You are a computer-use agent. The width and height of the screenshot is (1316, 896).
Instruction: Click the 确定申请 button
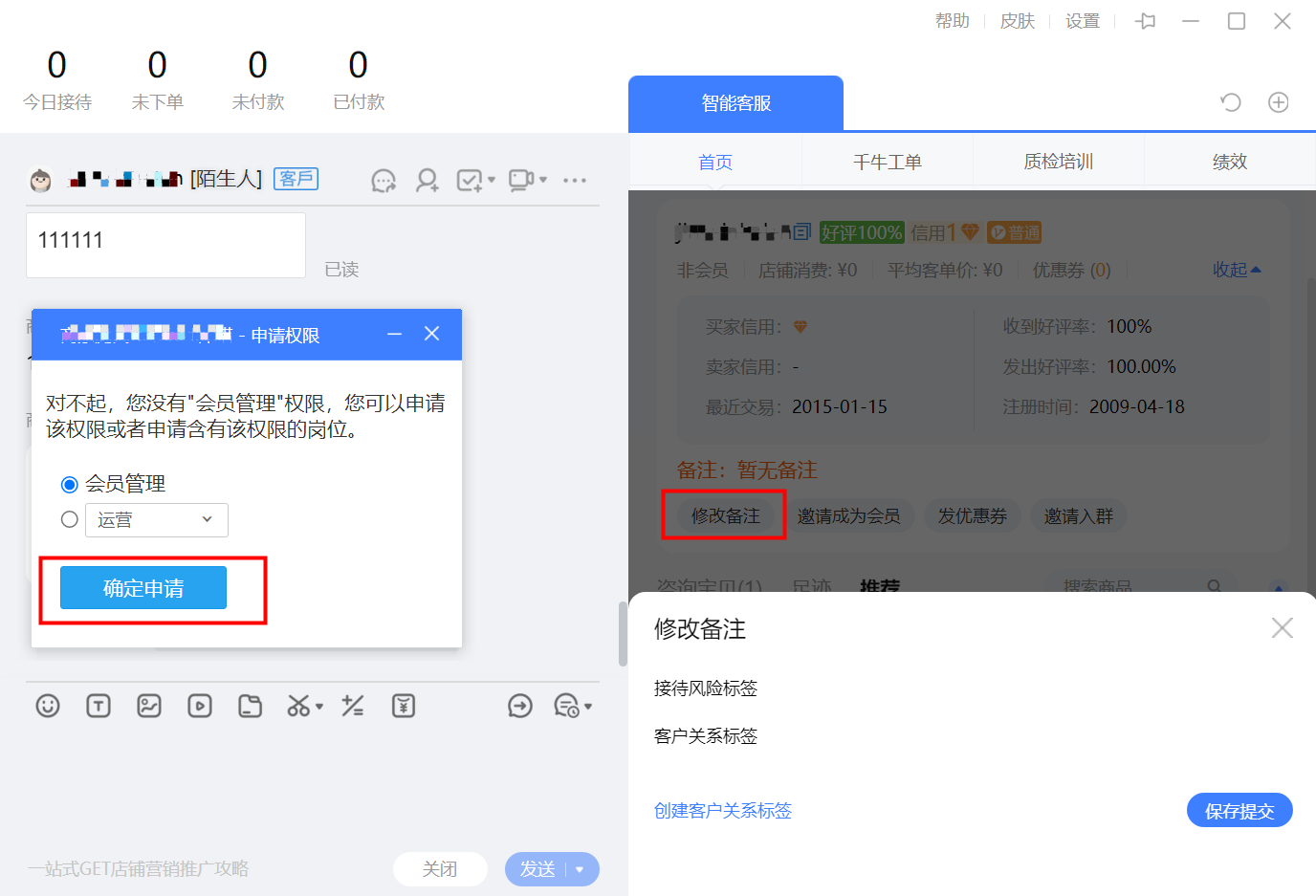143,588
